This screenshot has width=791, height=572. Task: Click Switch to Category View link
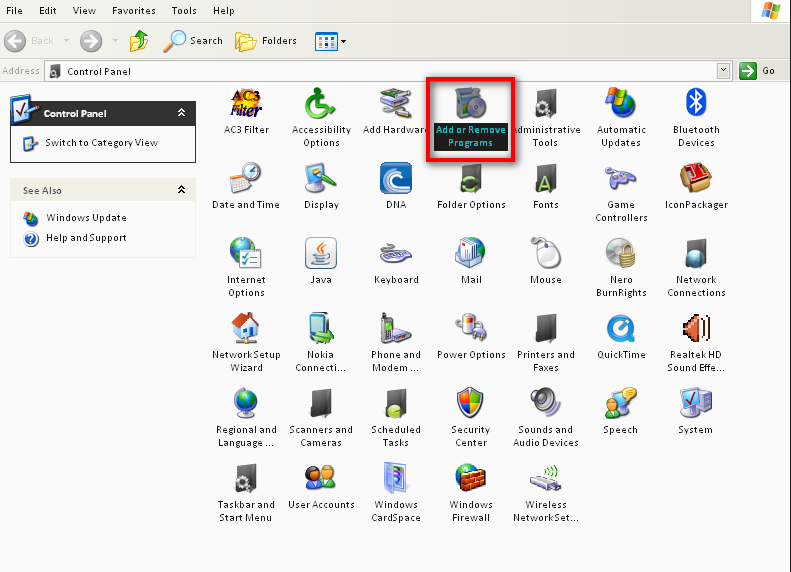[x=101, y=143]
